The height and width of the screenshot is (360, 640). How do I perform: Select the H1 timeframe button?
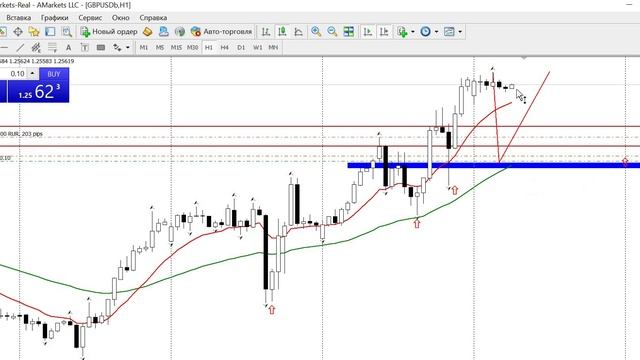[209, 48]
